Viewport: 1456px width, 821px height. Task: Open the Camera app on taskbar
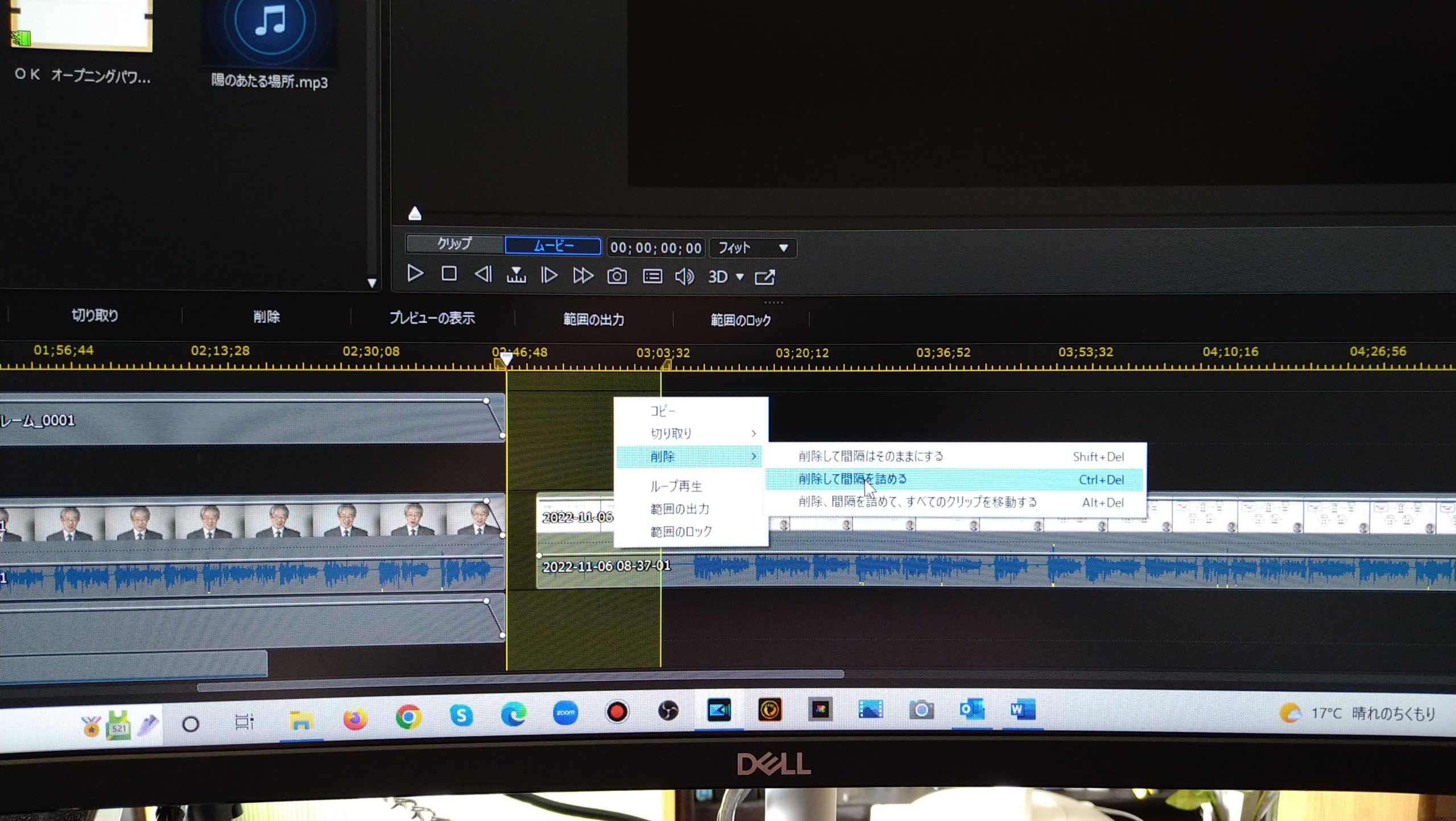[x=921, y=709]
